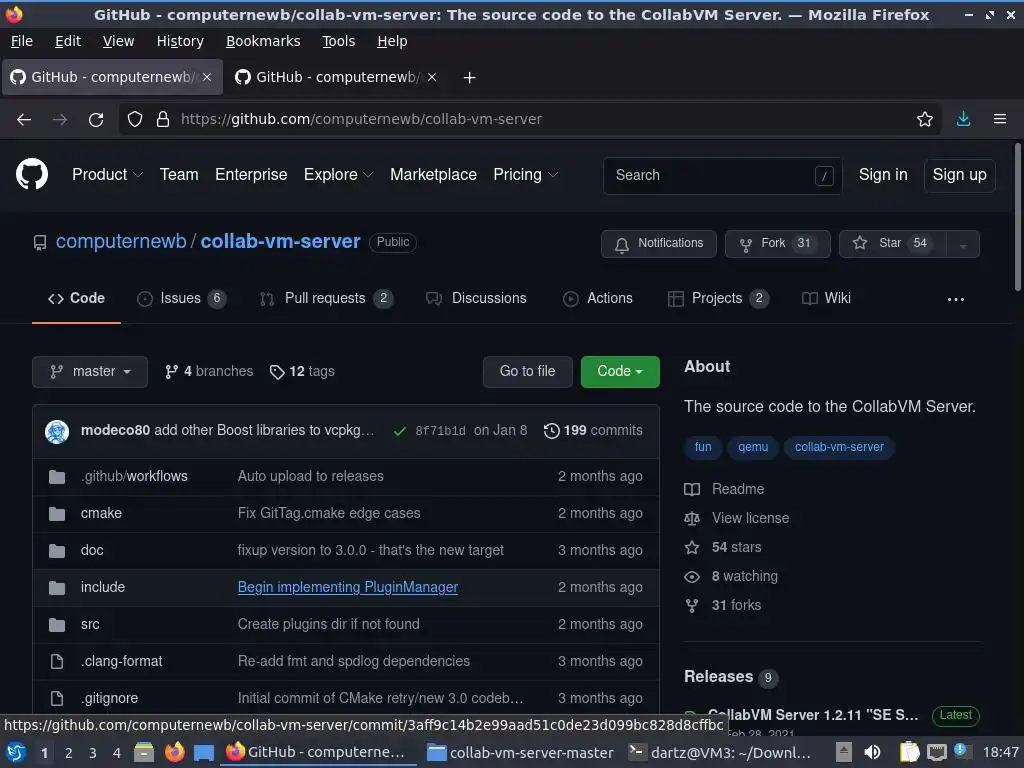Click the GitHub Search field

[722, 176]
